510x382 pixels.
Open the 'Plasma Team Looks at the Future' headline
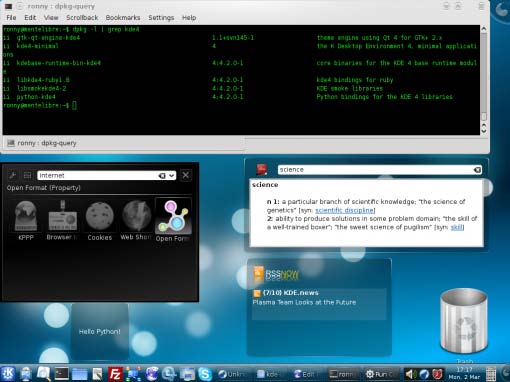tap(304, 302)
